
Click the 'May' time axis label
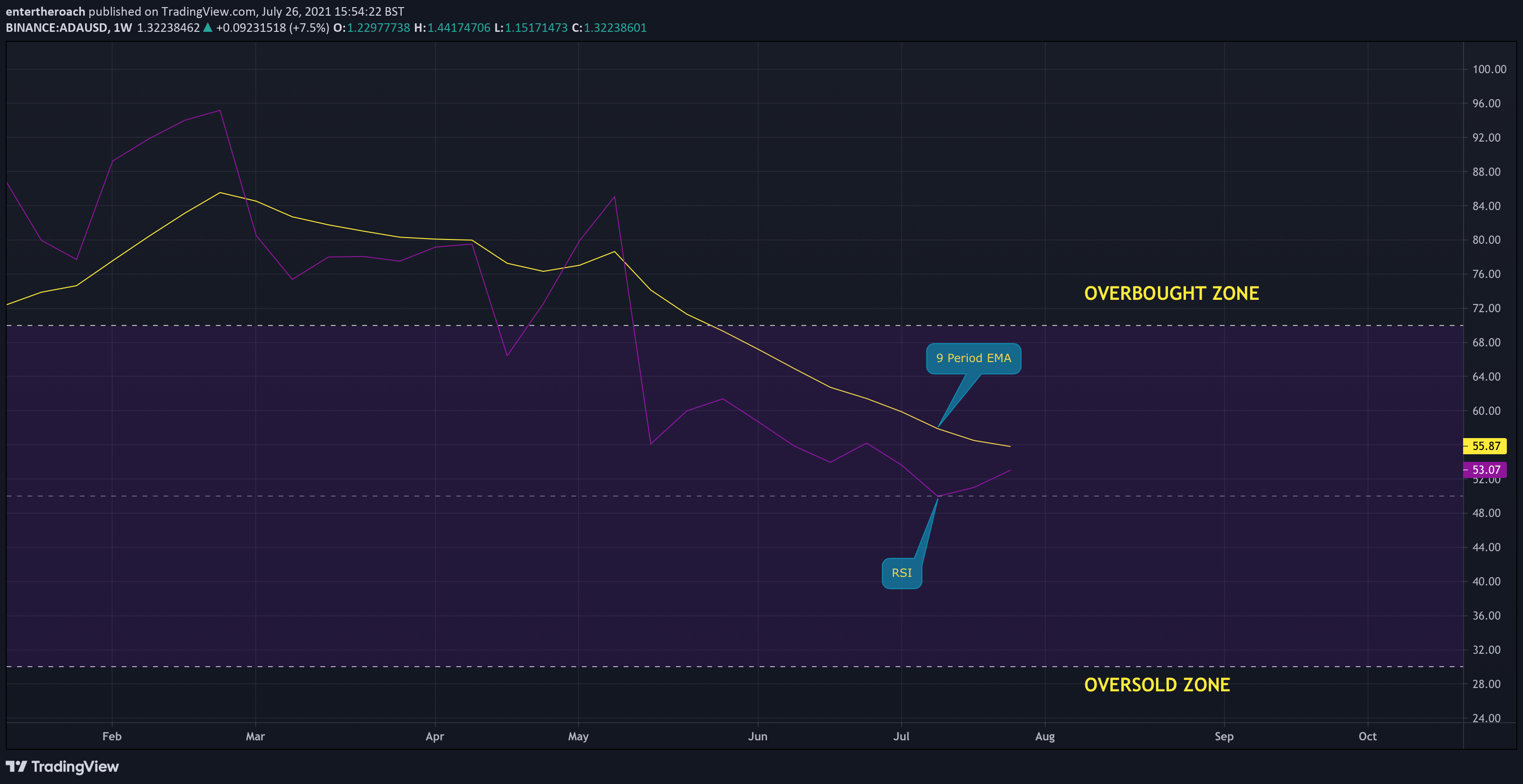[x=578, y=736]
